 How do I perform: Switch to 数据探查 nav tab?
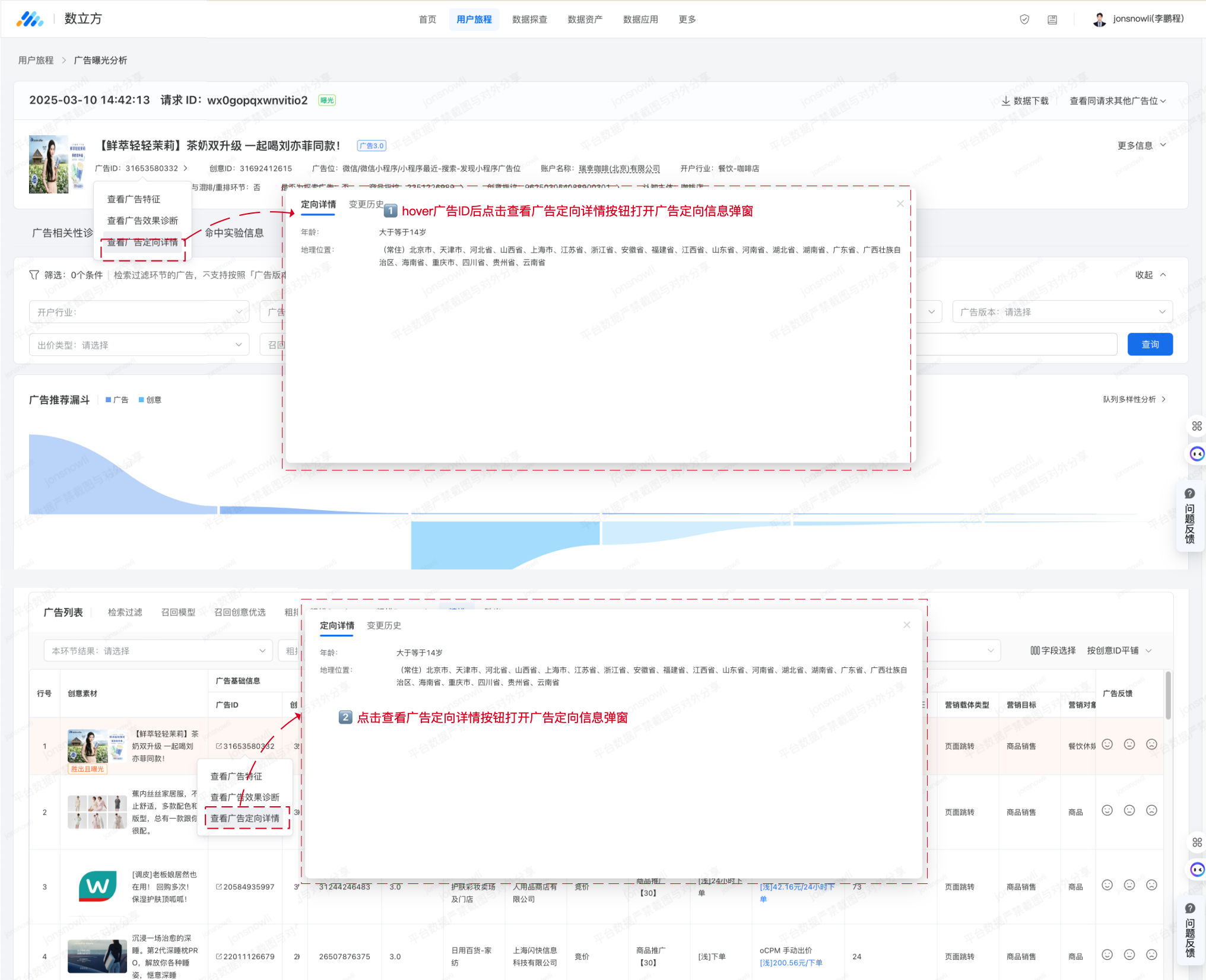tap(529, 20)
